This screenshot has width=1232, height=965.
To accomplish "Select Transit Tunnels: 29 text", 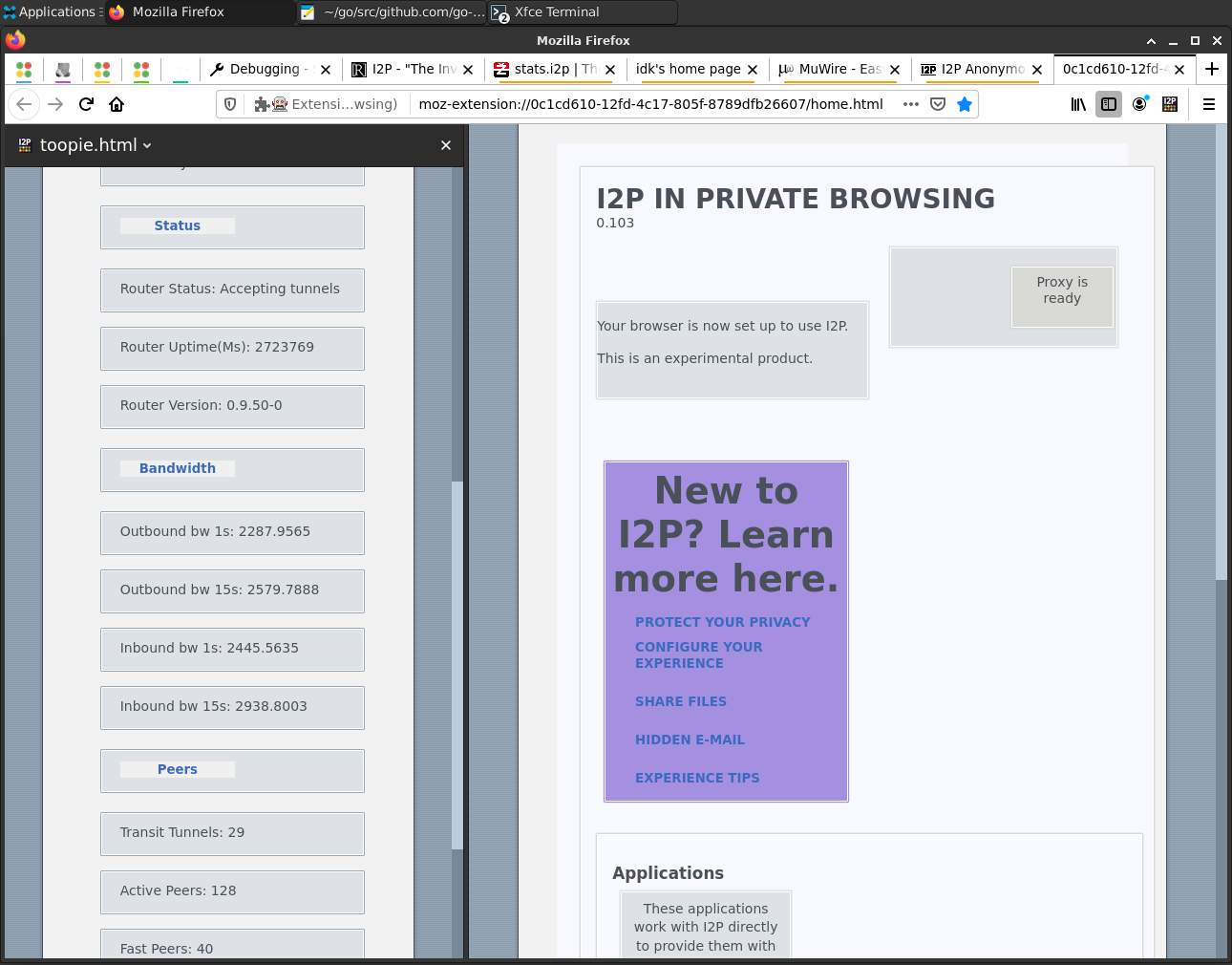I will click(182, 832).
